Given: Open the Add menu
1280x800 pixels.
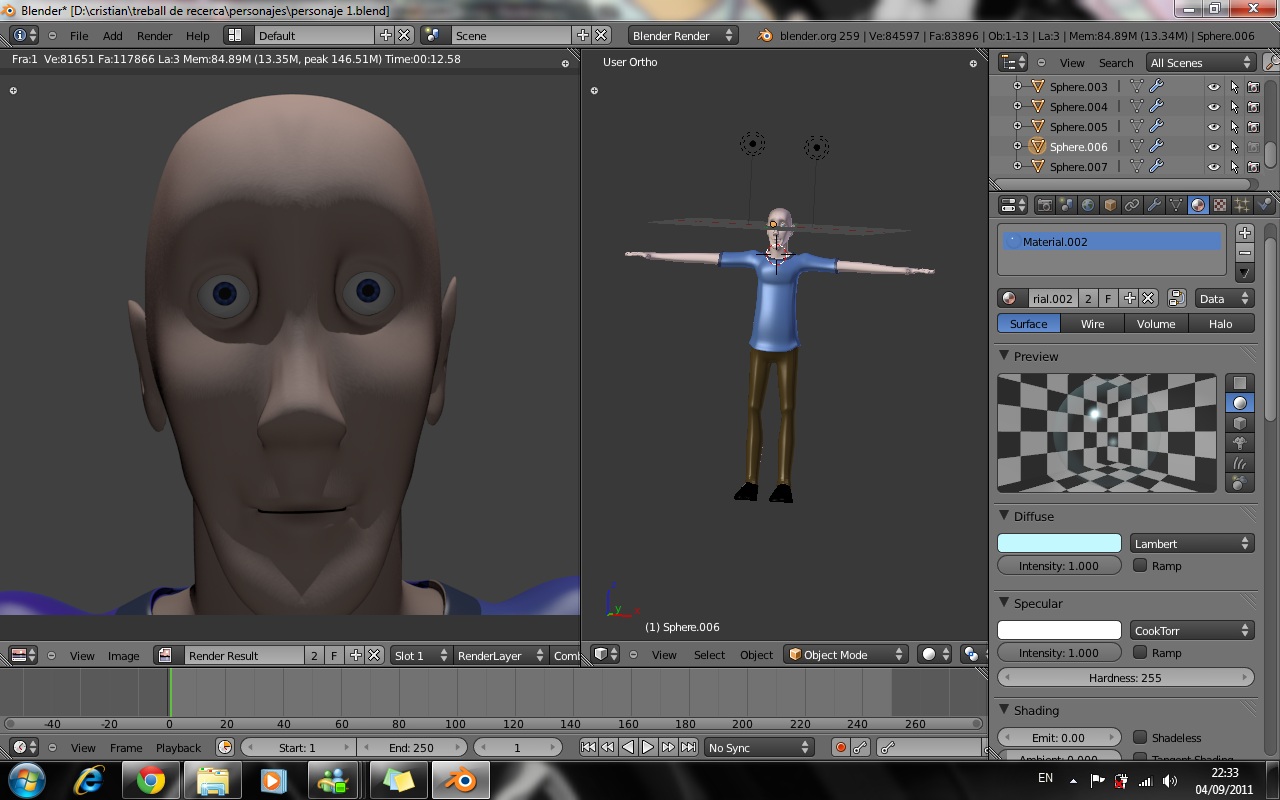Looking at the screenshot, I should coord(113,35).
